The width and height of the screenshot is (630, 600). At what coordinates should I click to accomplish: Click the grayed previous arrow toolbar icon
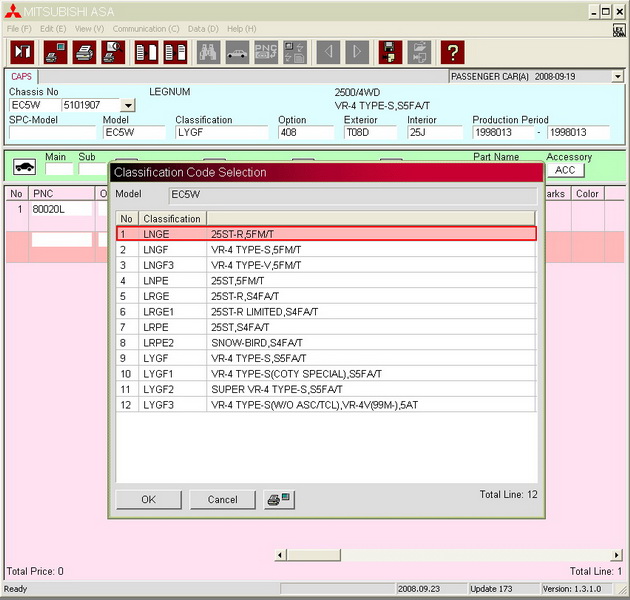pyautogui.click(x=328, y=52)
